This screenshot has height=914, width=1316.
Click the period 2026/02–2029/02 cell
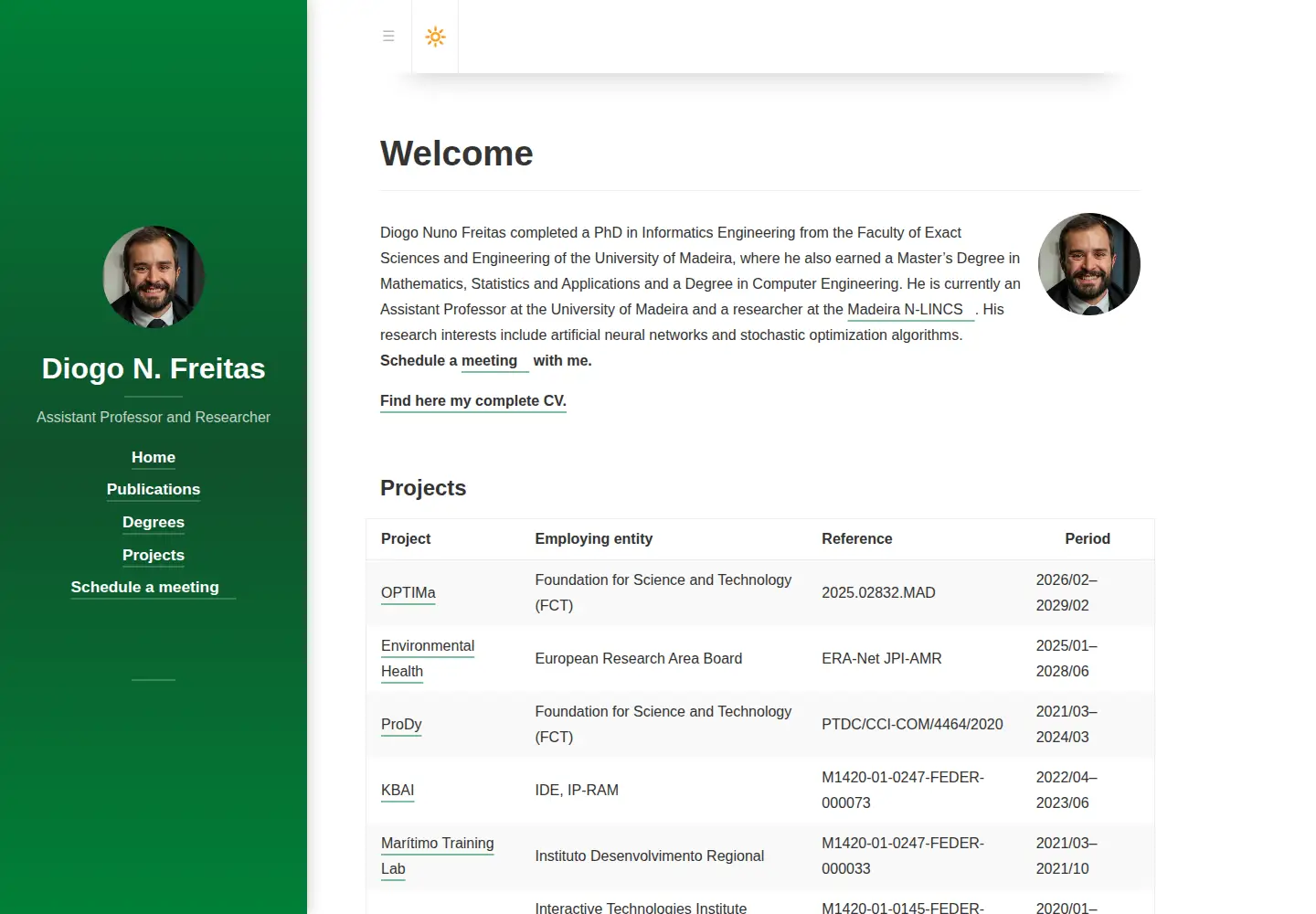(x=1067, y=592)
